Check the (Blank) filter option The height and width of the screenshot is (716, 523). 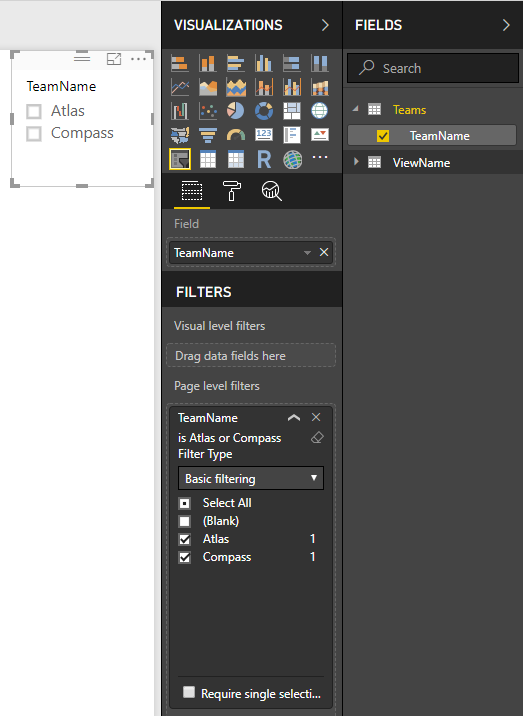pyautogui.click(x=185, y=521)
